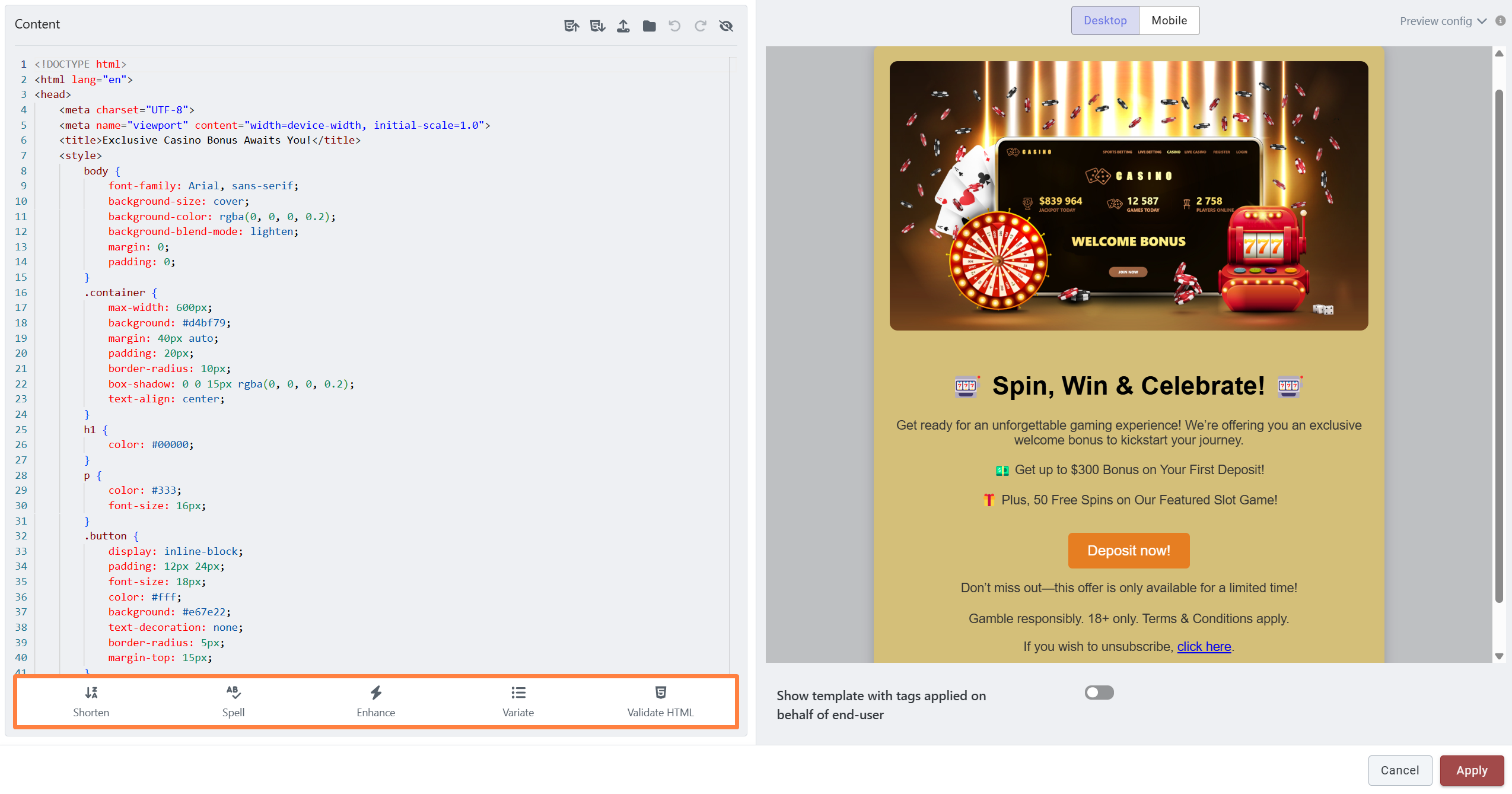Click the Apply button
The width and height of the screenshot is (1512, 794).
pyautogui.click(x=1472, y=770)
